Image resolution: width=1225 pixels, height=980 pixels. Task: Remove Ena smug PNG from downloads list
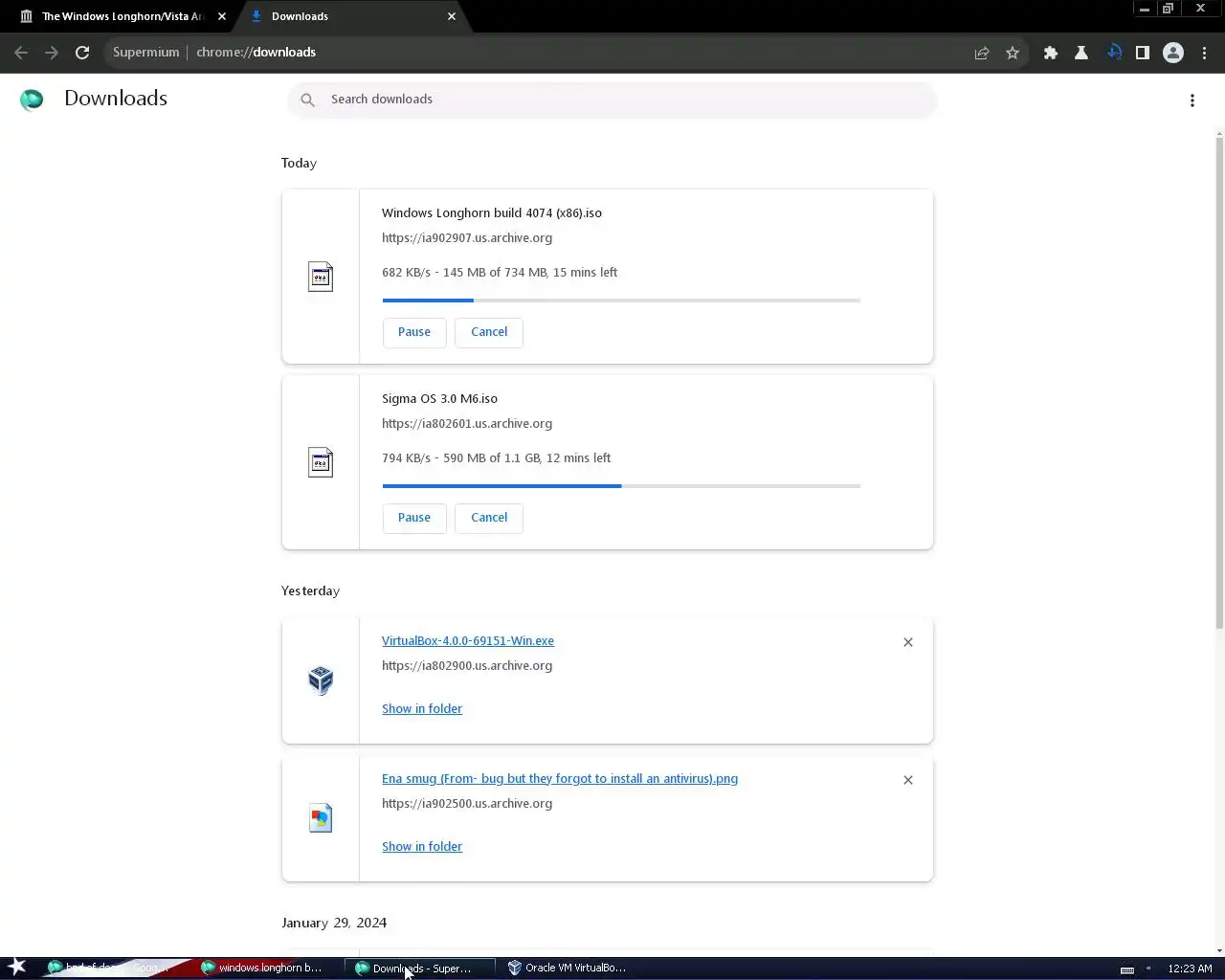click(x=908, y=780)
